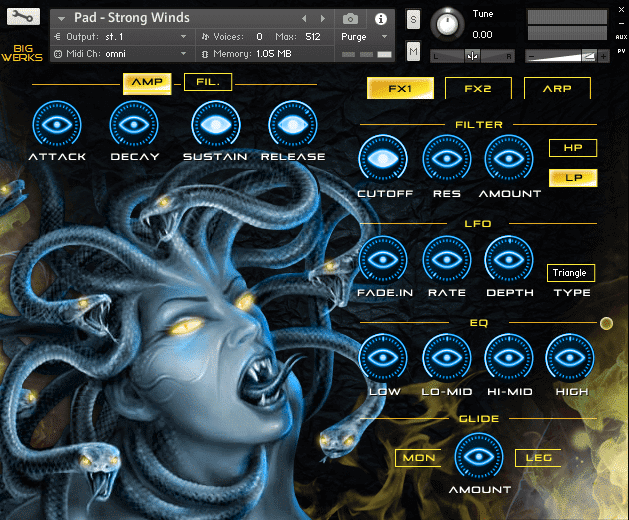This screenshot has height=520, width=629.
Task: Open the FX1 tab
Action: pos(400,88)
